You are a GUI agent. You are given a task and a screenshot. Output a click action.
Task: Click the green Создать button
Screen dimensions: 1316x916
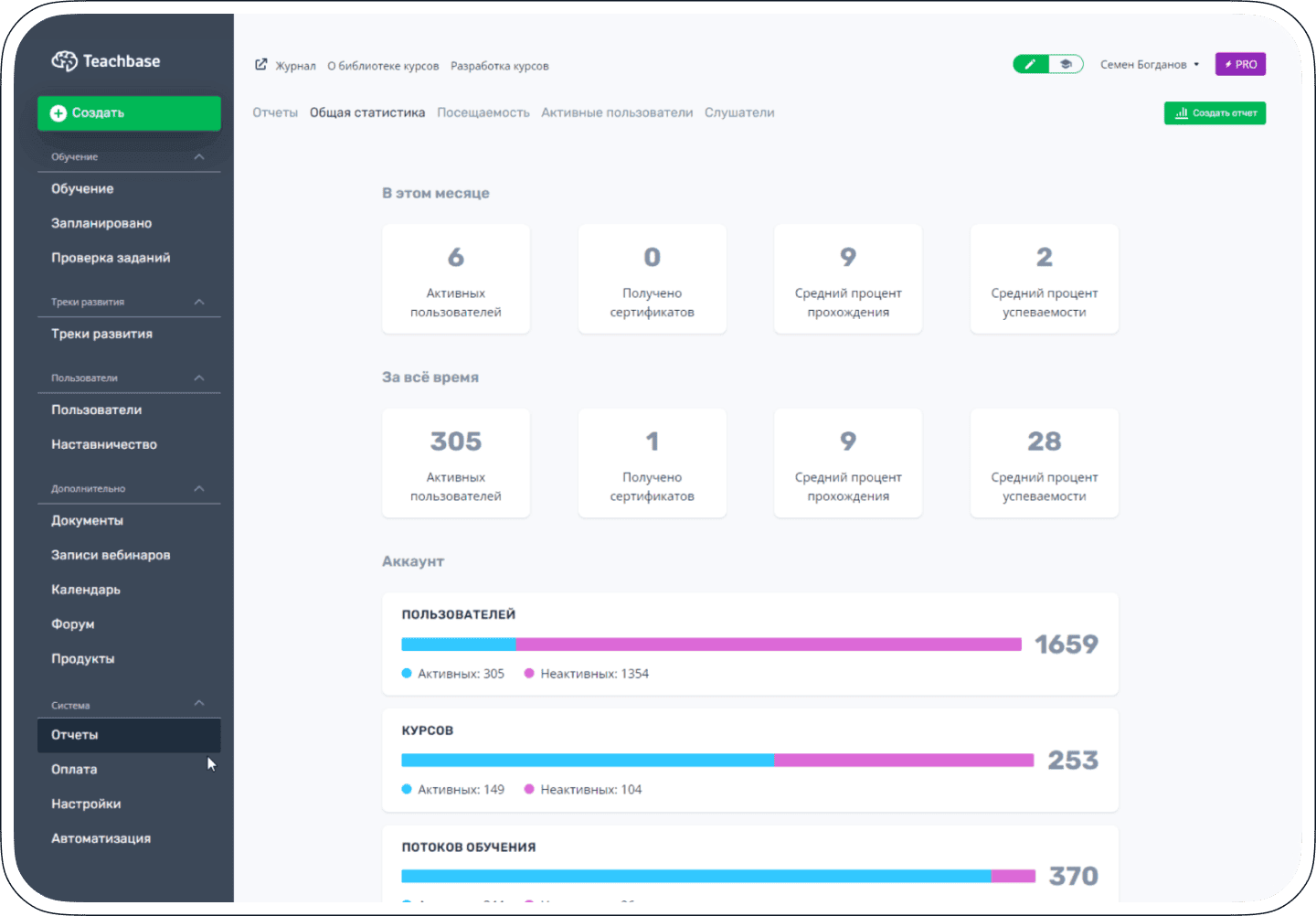coord(129,113)
